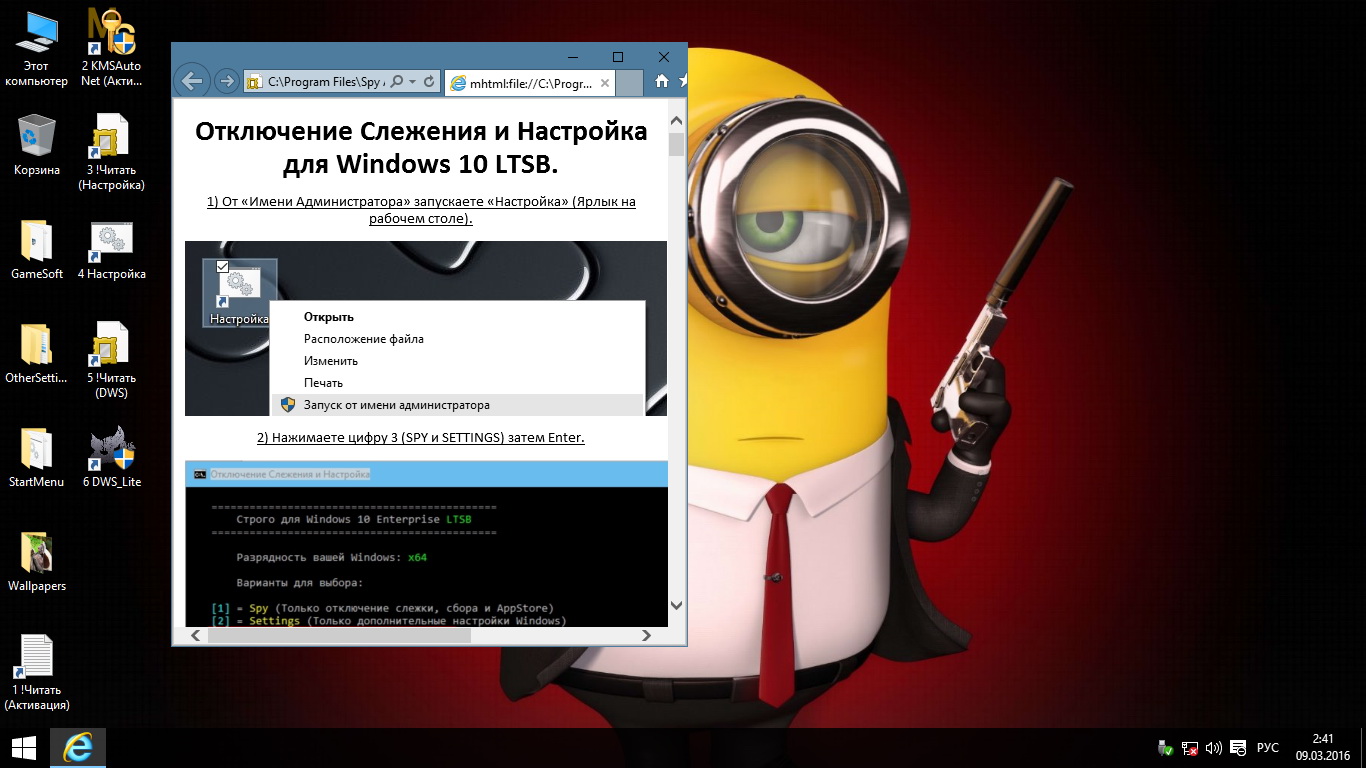Image resolution: width=1366 pixels, height=768 pixels.
Task: Open the Корзина recycle bin icon
Action: point(36,145)
